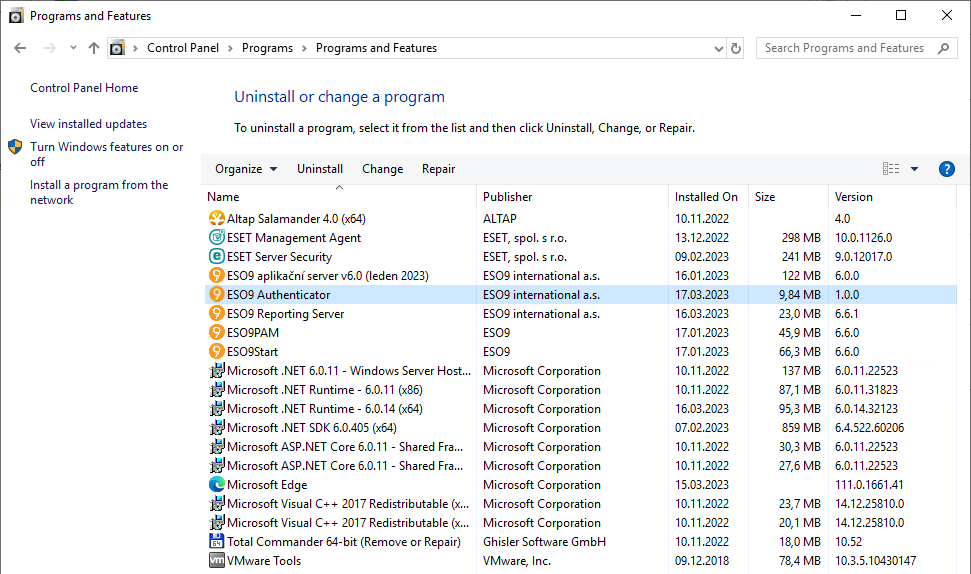Click the VMware Tools icon
This screenshot has height=574, width=971.
(x=216, y=560)
